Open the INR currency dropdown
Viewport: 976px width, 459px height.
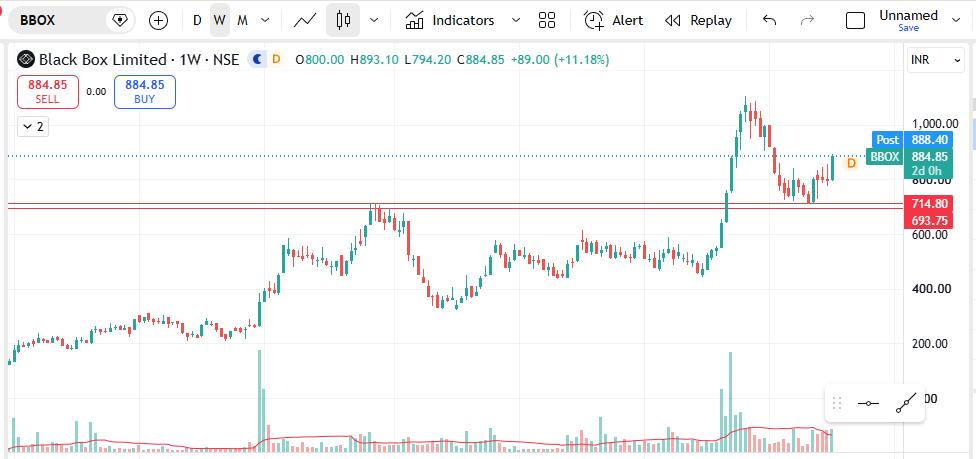point(936,60)
